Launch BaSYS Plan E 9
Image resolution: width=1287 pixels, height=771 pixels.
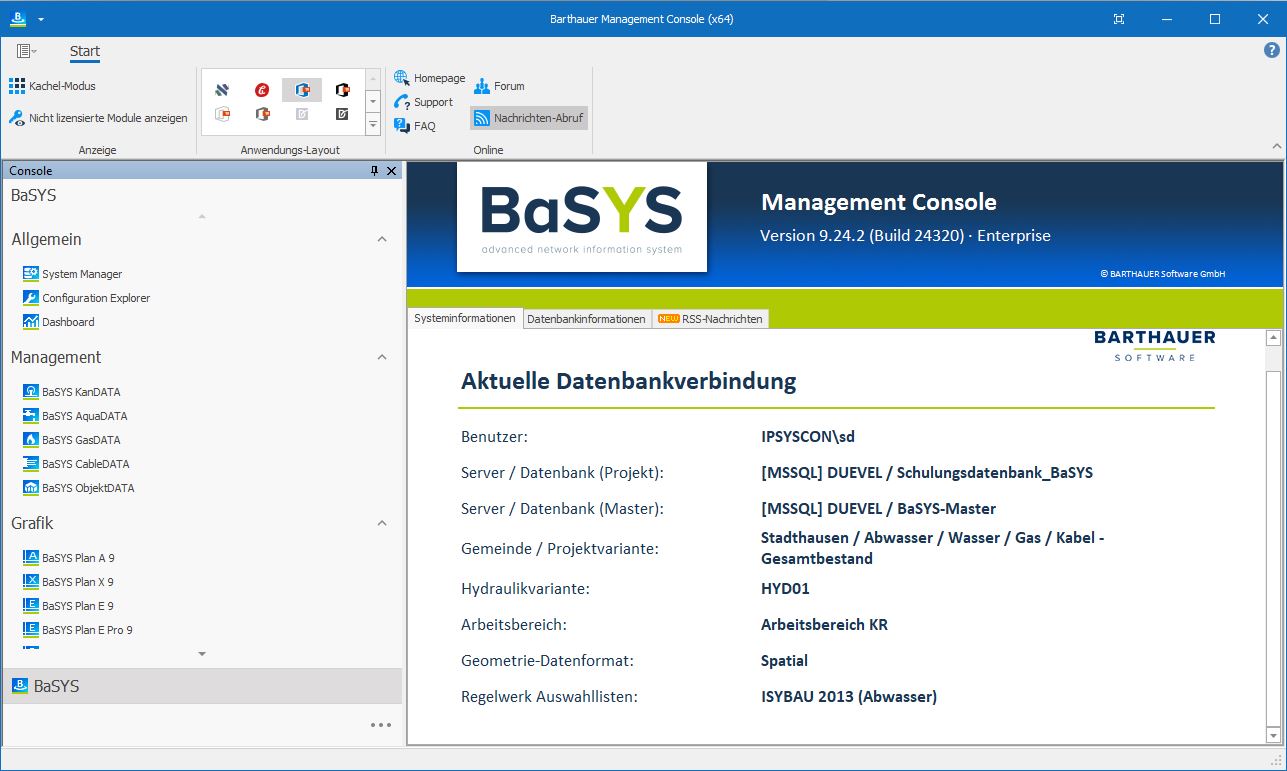68,606
